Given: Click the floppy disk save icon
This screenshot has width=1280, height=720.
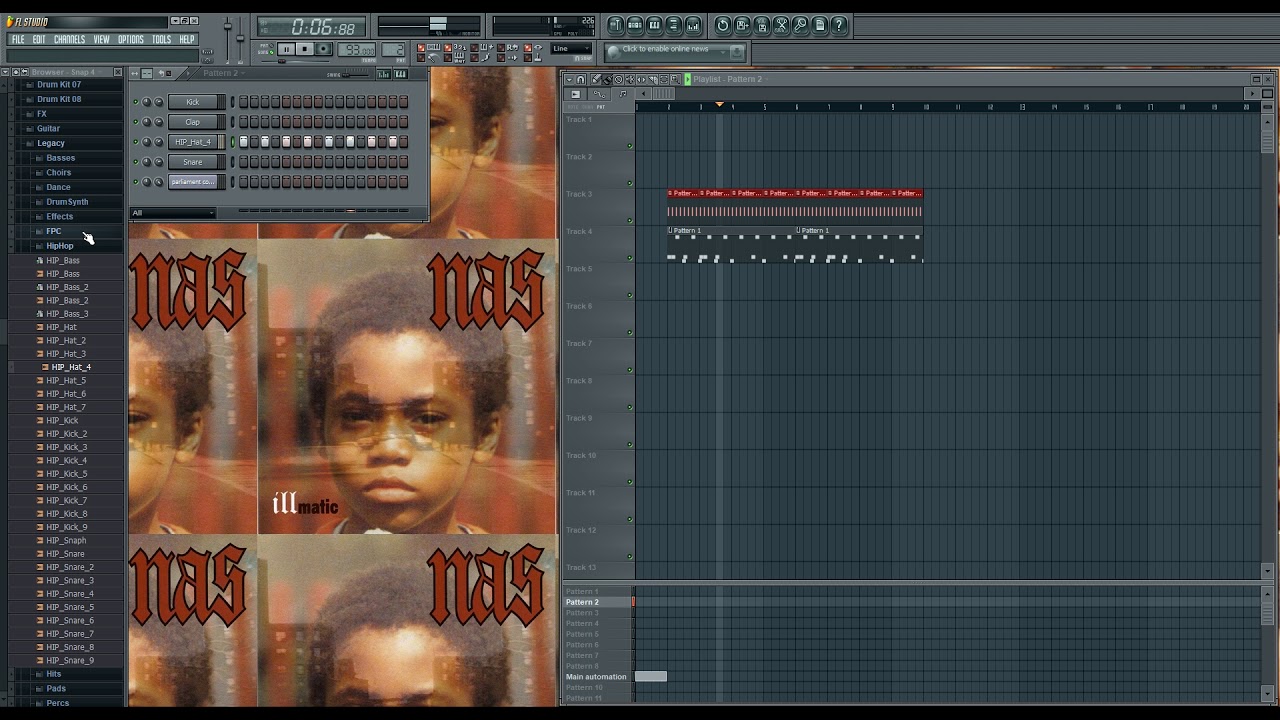Looking at the screenshot, I should [x=762, y=25].
